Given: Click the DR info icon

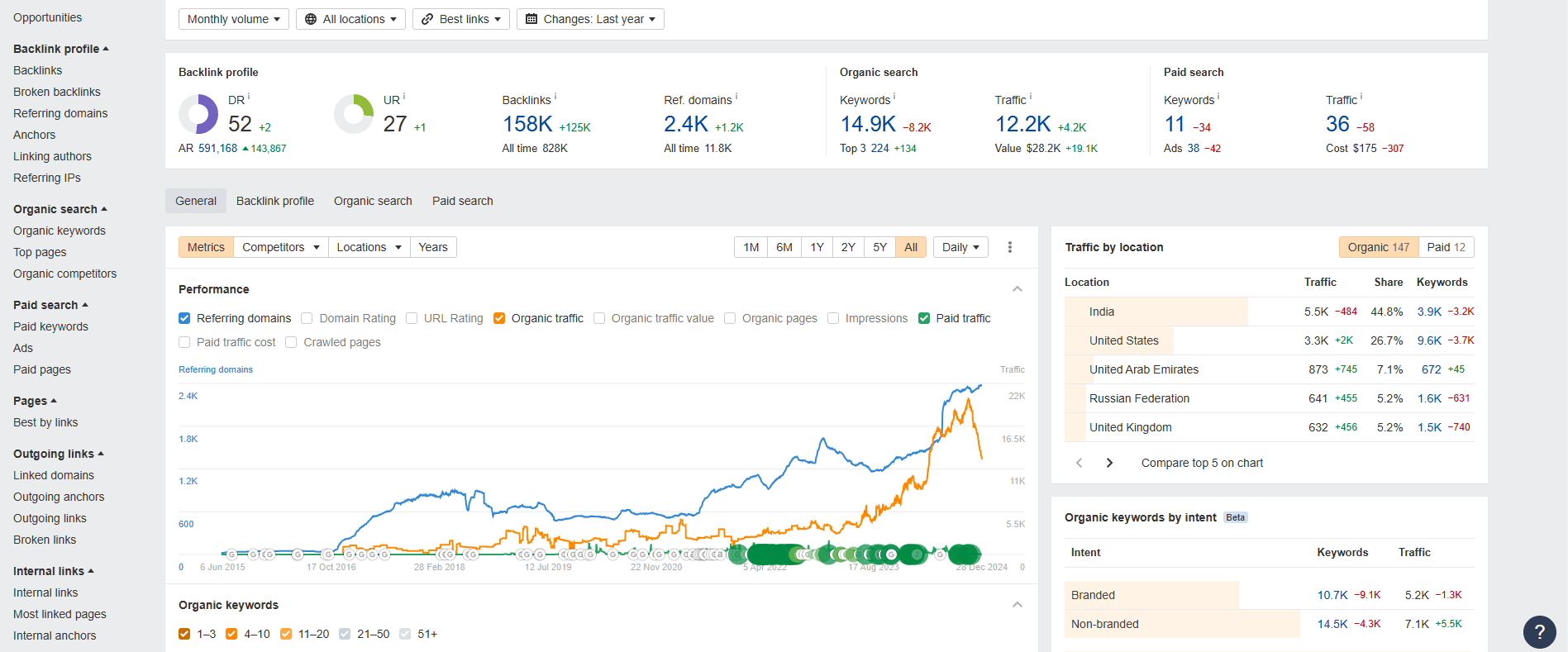Looking at the screenshot, I should pyautogui.click(x=249, y=97).
